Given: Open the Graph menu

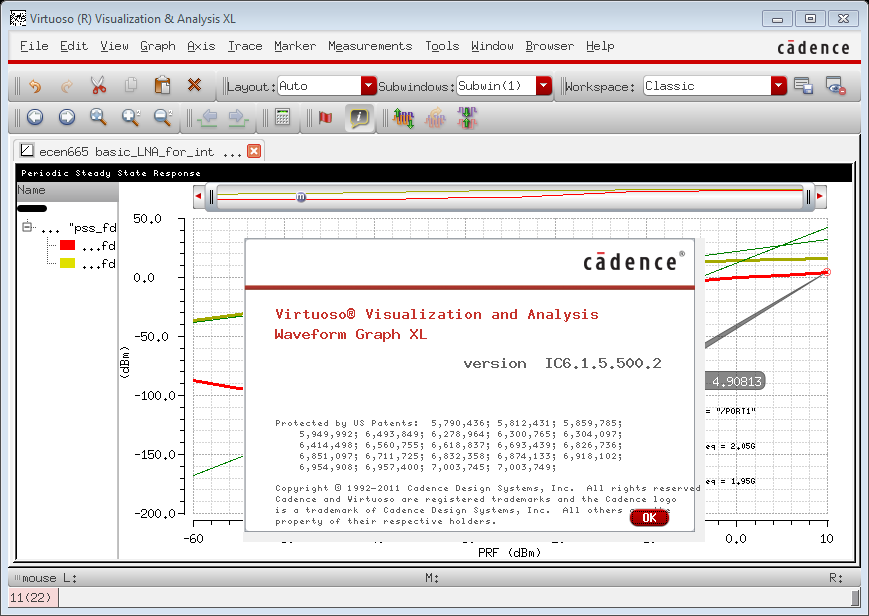Looking at the screenshot, I should tap(158, 46).
